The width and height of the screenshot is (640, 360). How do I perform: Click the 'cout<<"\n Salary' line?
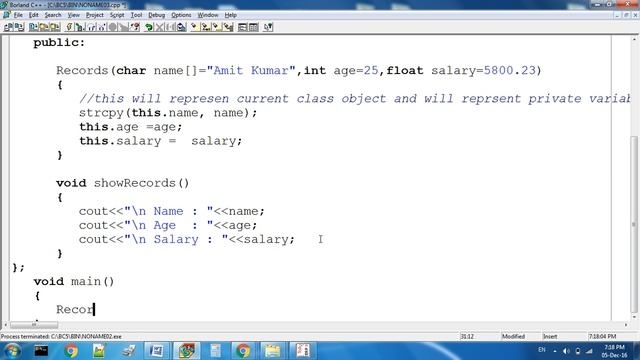[x=187, y=239]
